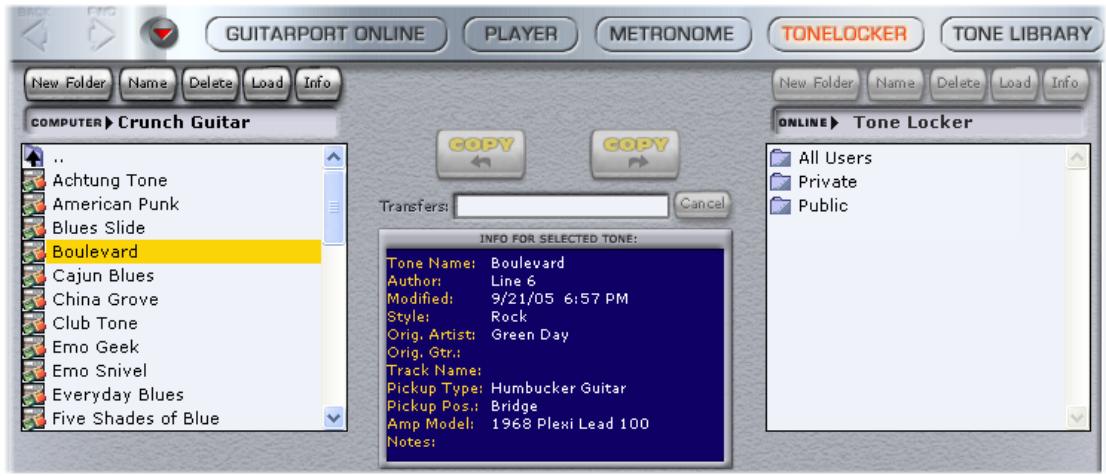The height and width of the screenshot is (476, 1106).
Task: Click the Computer Crunch Guitar path bar
Action: (x=181, y=123)
